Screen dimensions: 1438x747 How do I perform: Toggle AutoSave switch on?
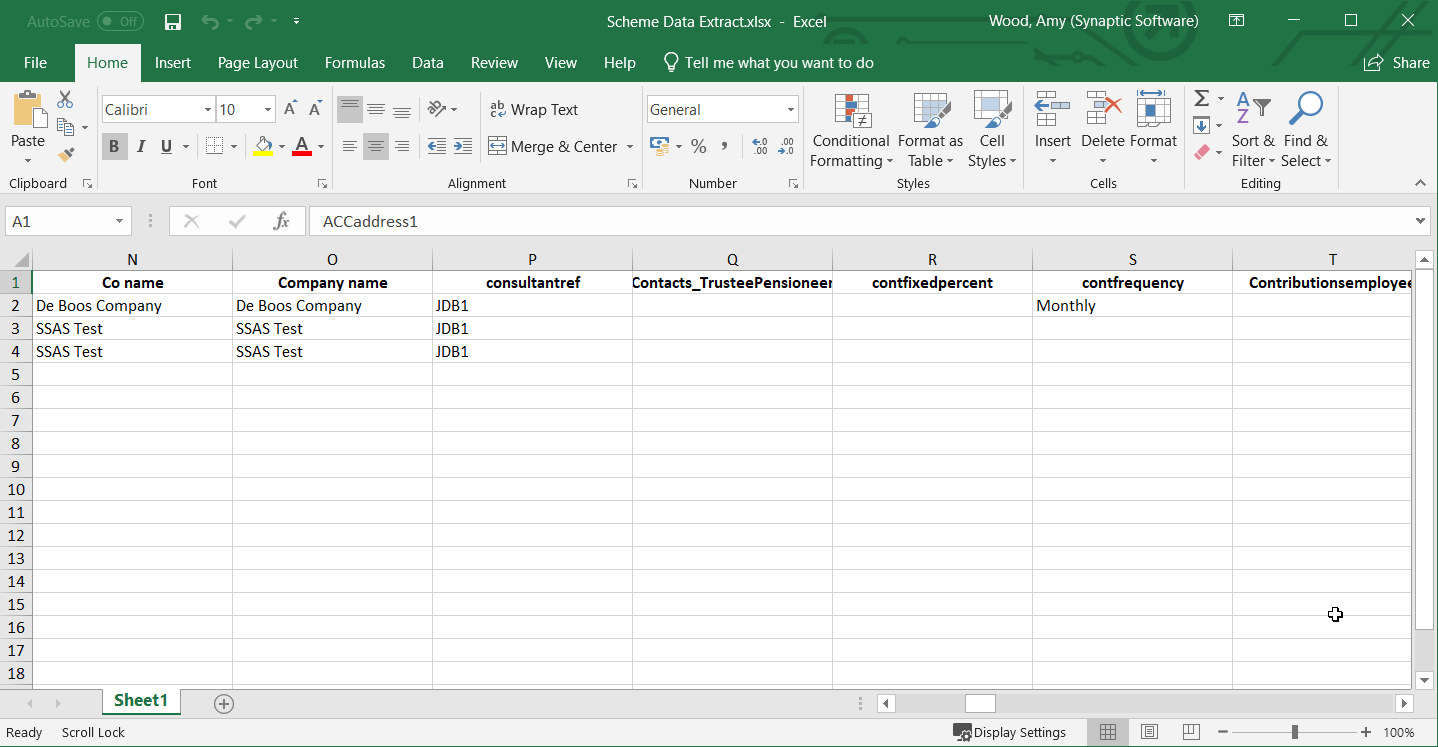(x=120, y=21)
